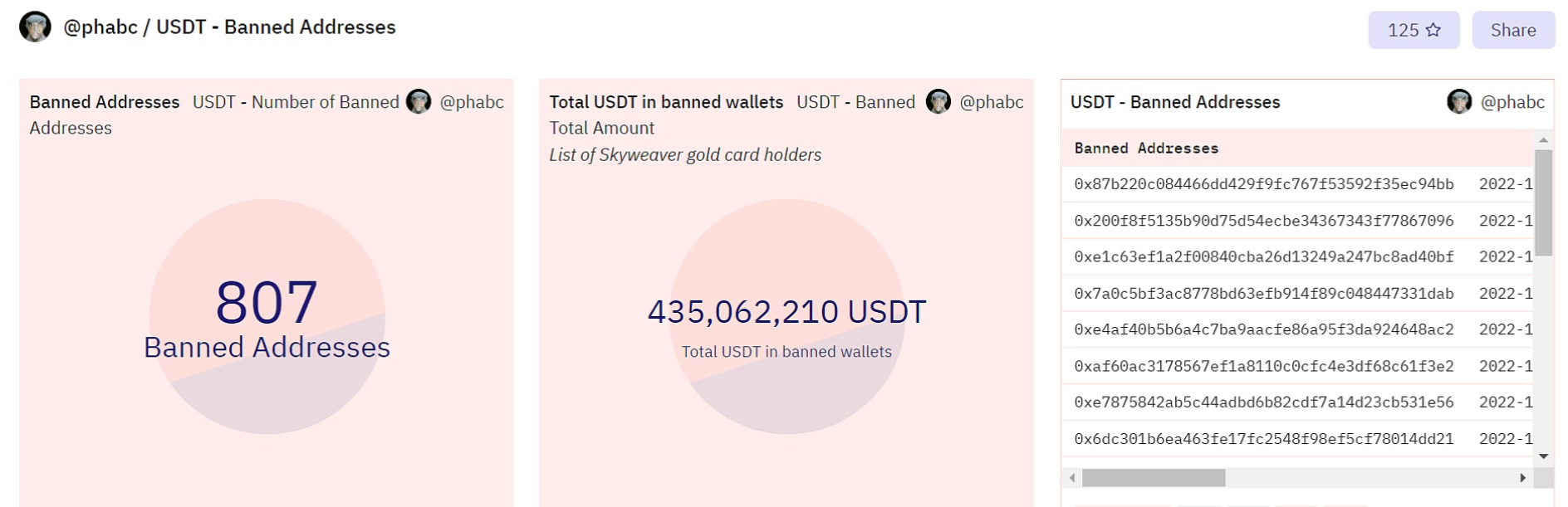
Task: Click the avatar in the USDT - Banned Addresses table header
Action: (x=1459, y=101)
